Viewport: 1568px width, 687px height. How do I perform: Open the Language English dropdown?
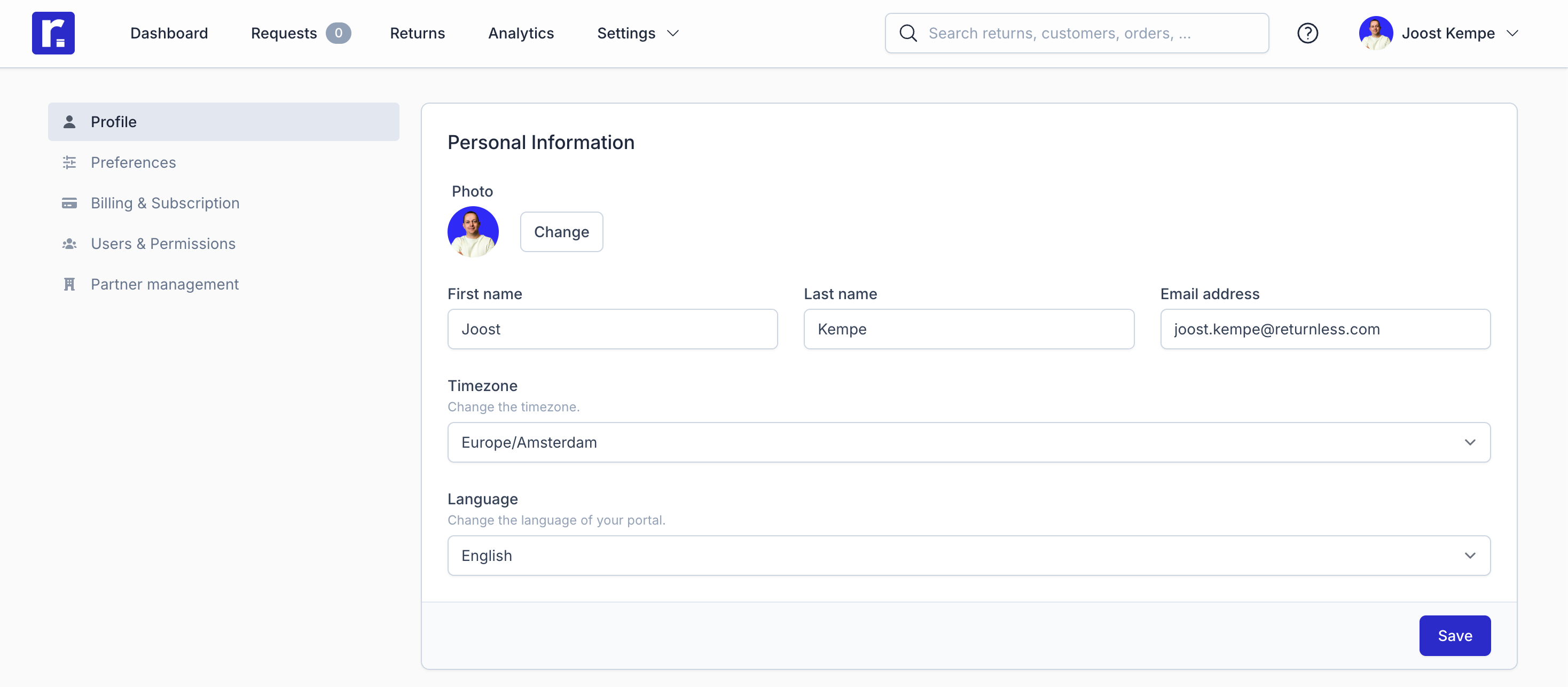tap(968, 556)
